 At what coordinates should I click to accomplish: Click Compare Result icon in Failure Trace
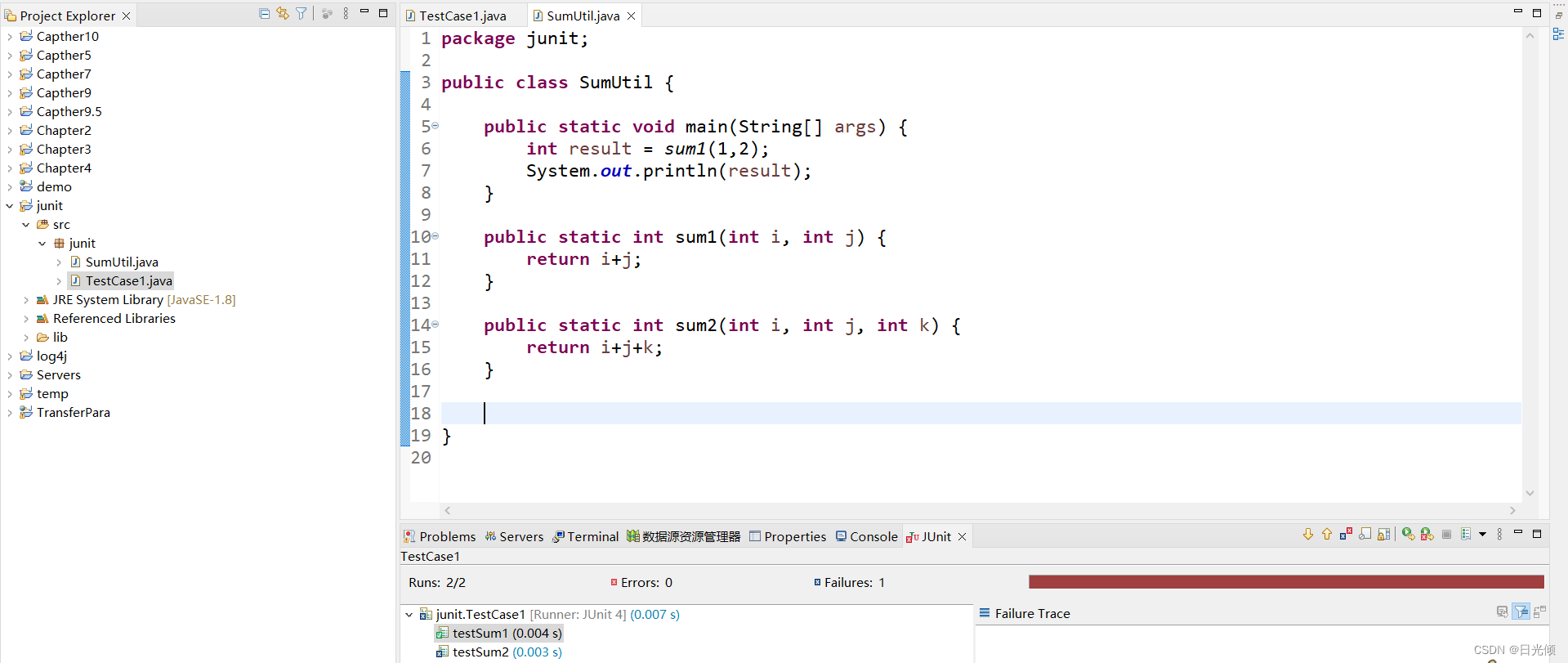point(1539,611)
